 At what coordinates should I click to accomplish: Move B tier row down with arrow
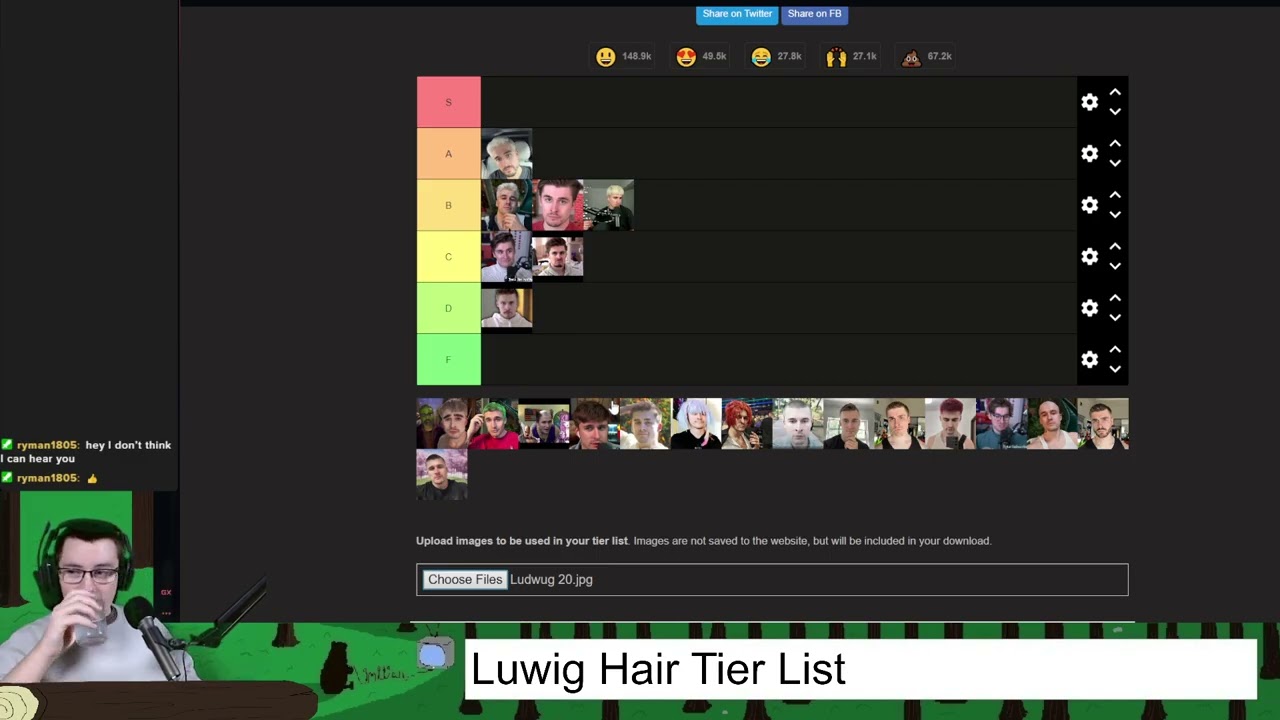pyautogui.click(x=1115, y=214)
